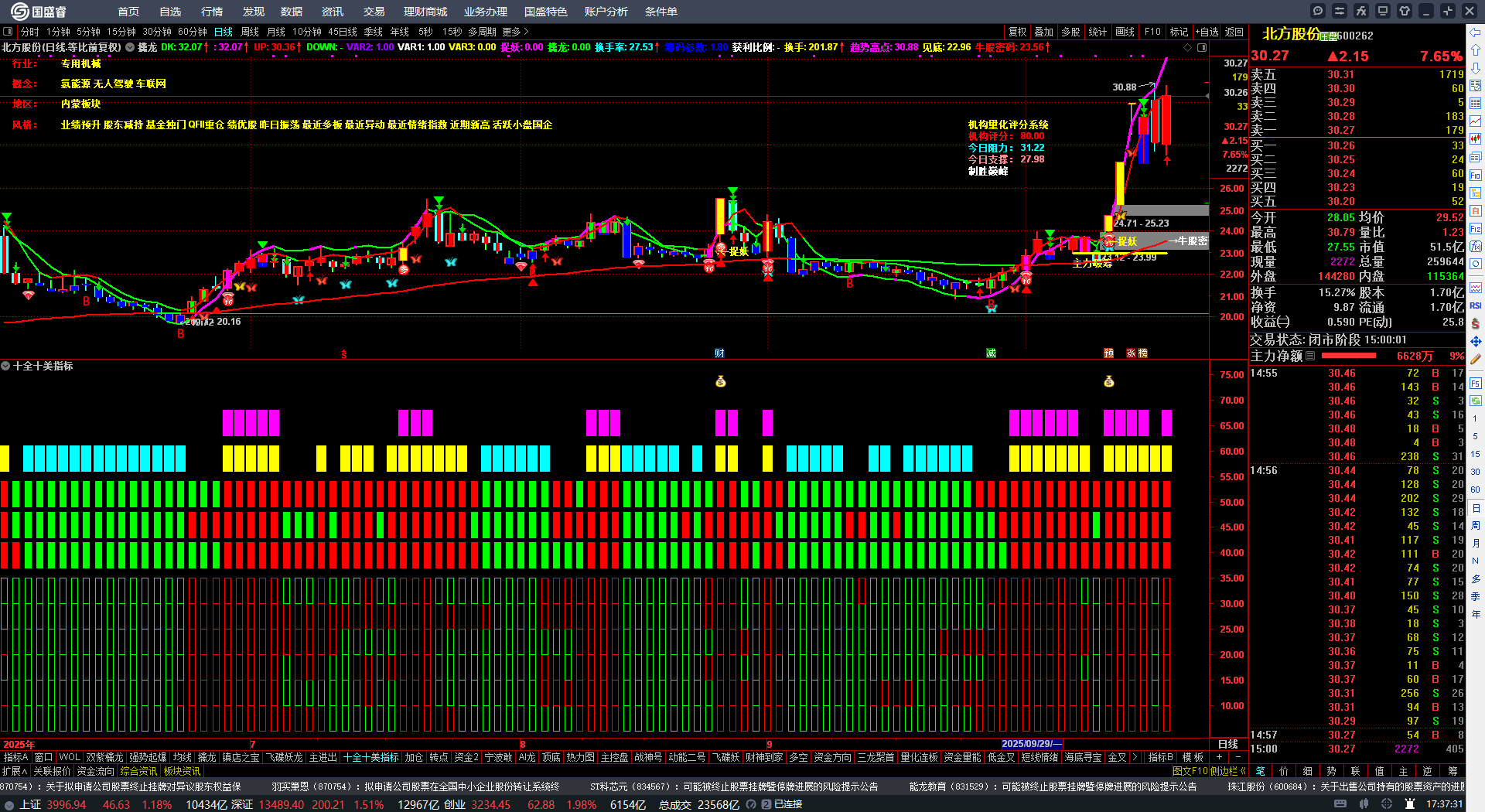Click the red 主力净额 progress bar
1485x812 pixels.
point(1349,356)
